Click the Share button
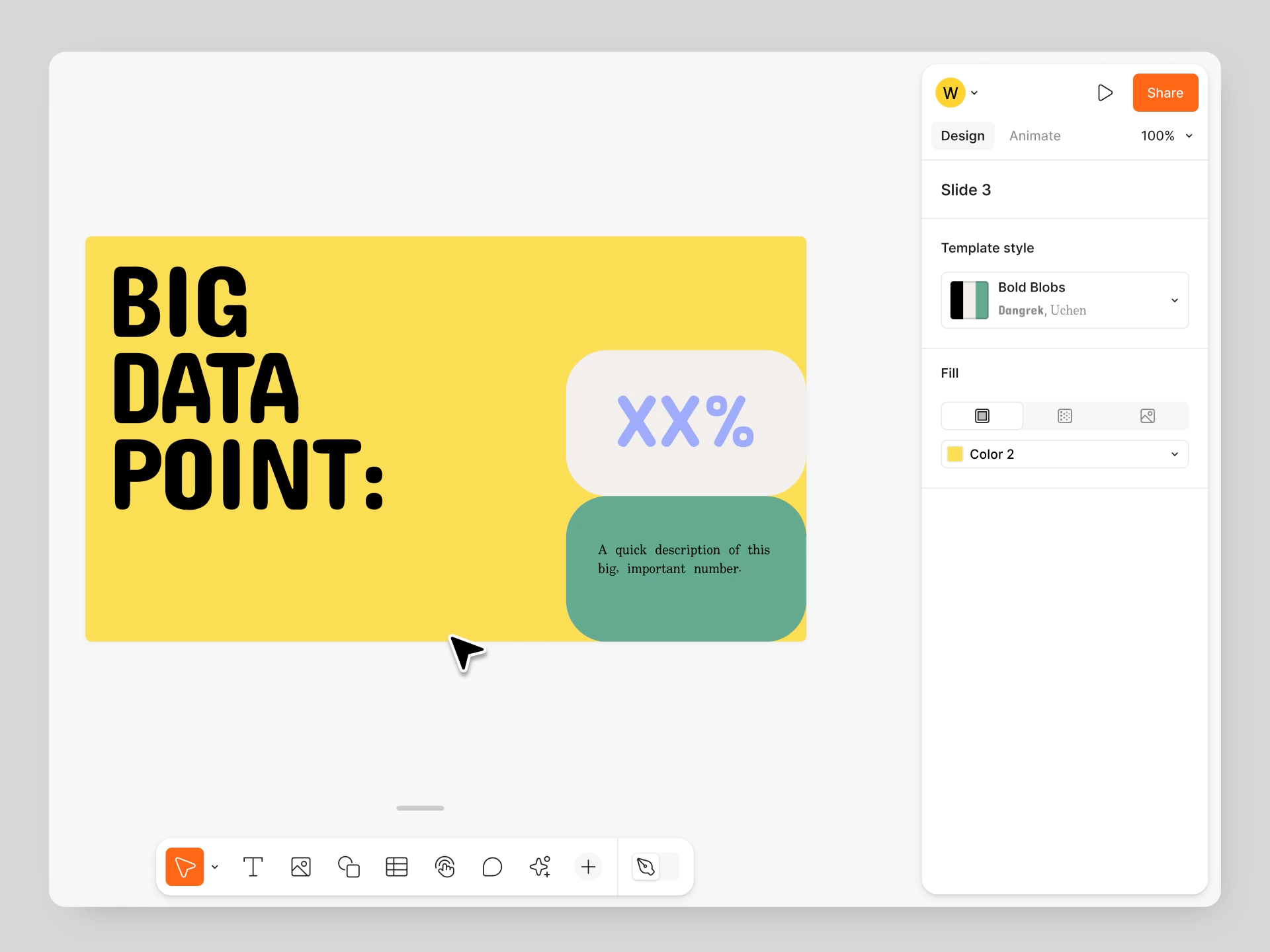Image resolution: width=1270 pixels, height=952 pixels. click(1165, 93)
